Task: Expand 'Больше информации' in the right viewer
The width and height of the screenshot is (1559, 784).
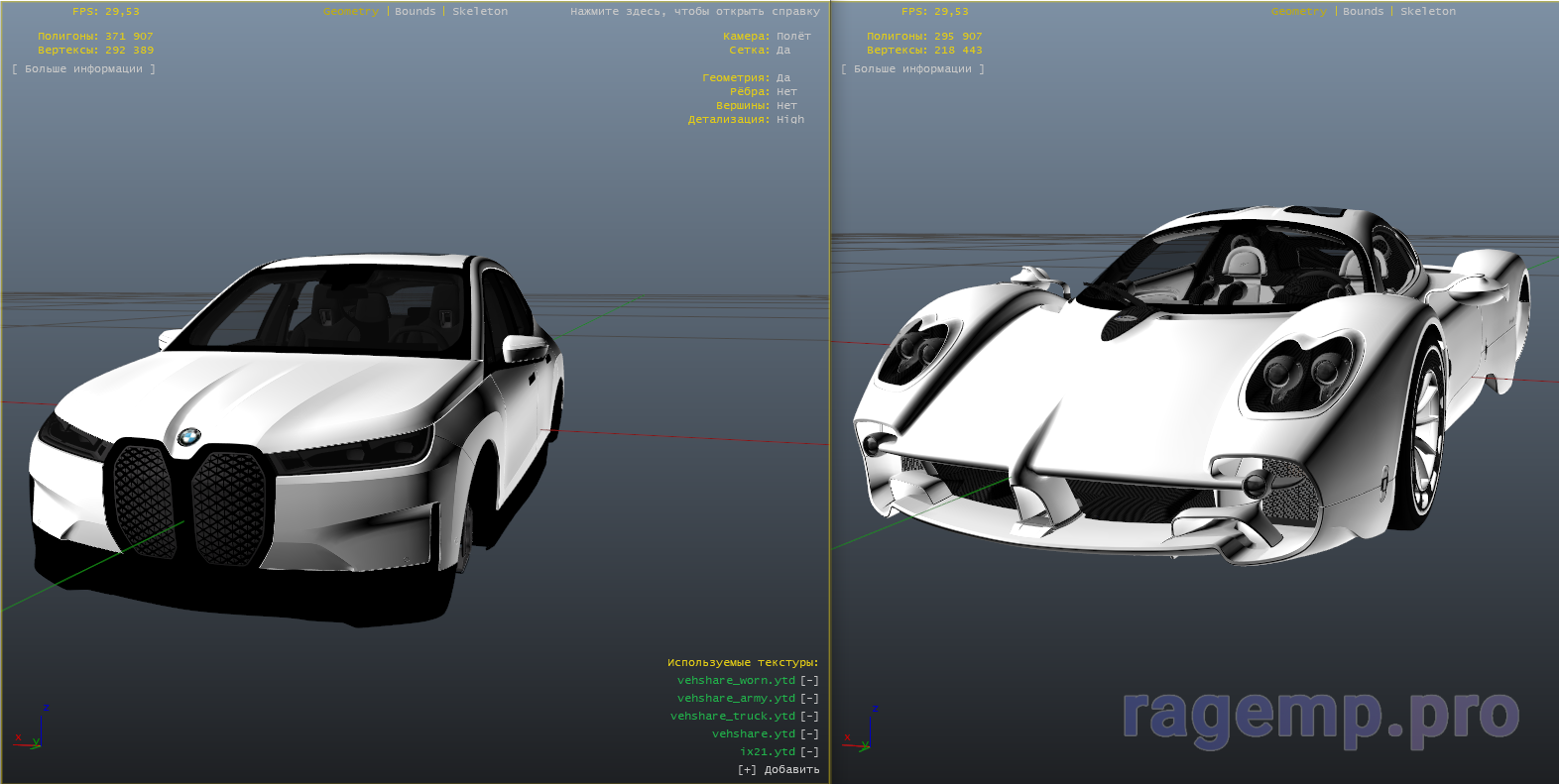Action: tap(912, 69)
